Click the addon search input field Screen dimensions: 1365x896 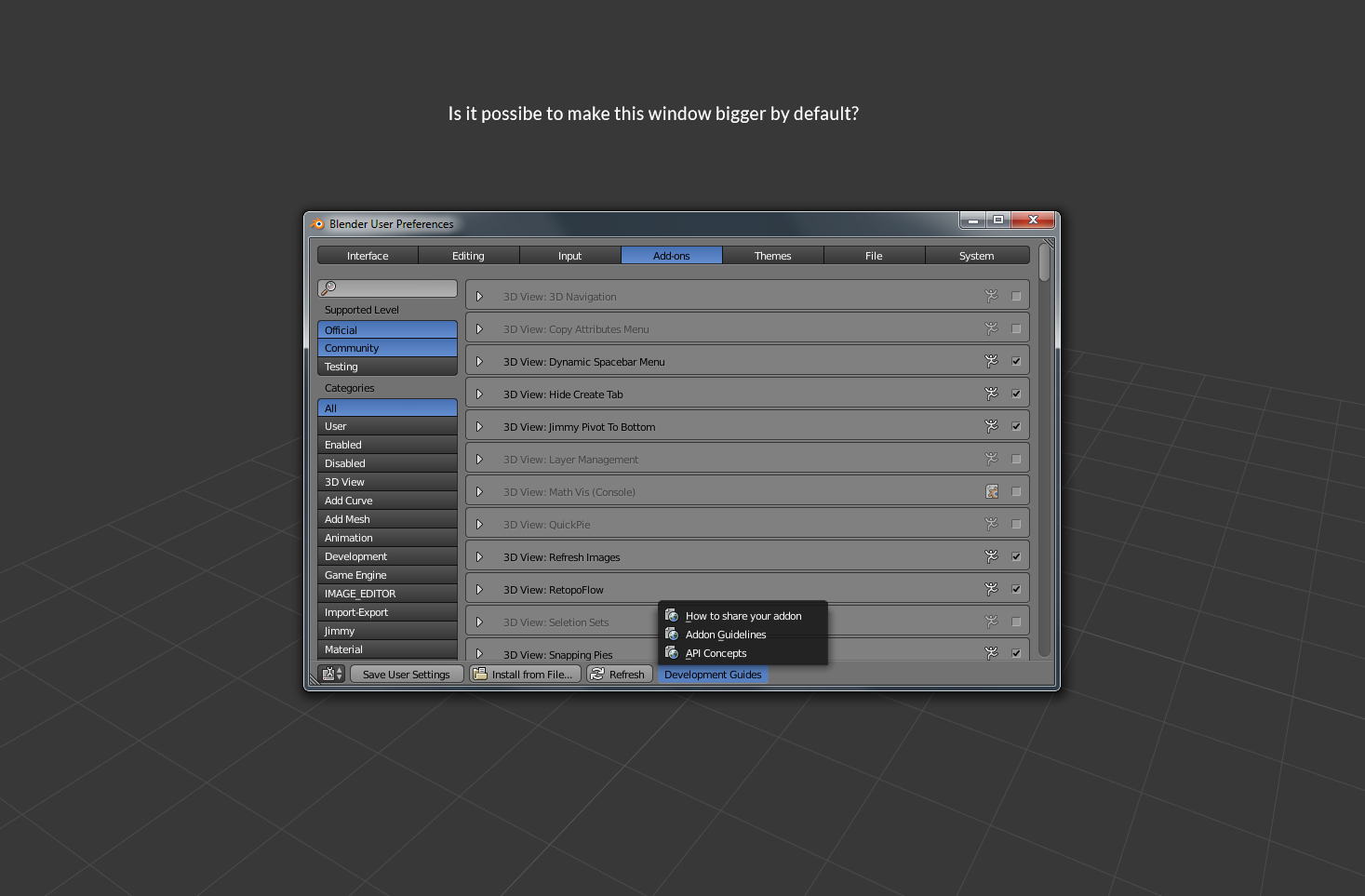[387, 288]
